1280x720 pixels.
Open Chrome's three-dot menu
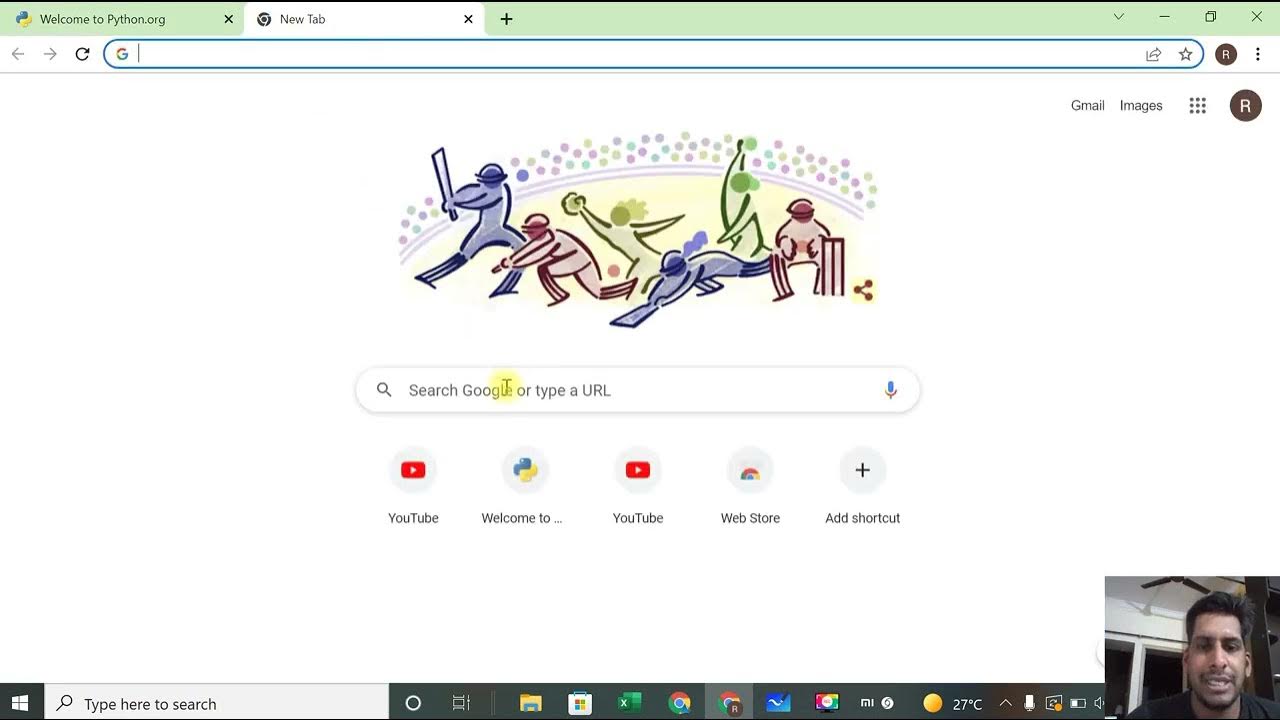pyautogui.click(x=1258, y=54)
